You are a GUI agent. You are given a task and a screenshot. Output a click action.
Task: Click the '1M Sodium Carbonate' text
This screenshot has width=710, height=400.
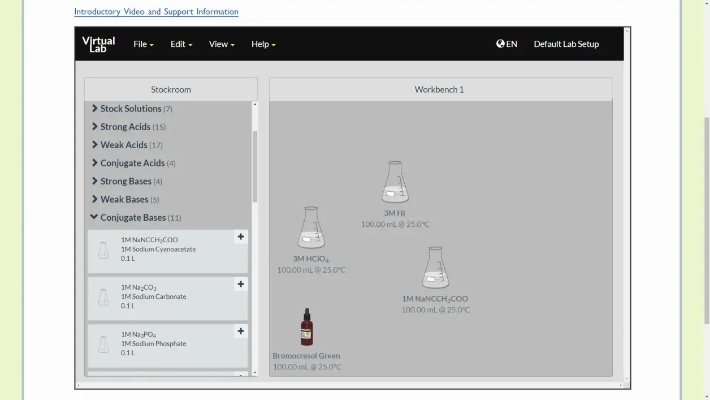pos(153,297)
